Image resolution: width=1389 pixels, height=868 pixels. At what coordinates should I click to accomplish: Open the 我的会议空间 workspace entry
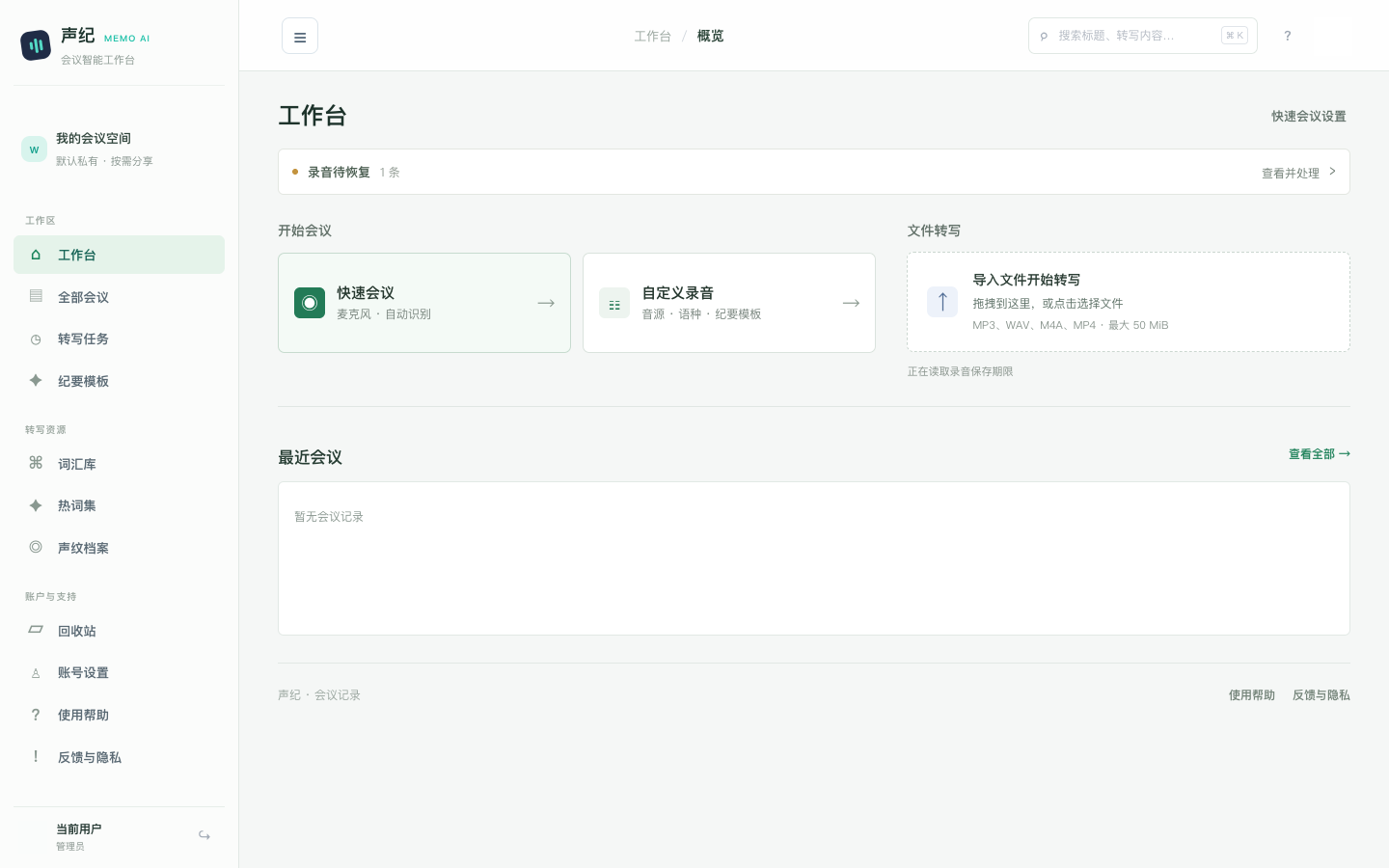(119, 149)
